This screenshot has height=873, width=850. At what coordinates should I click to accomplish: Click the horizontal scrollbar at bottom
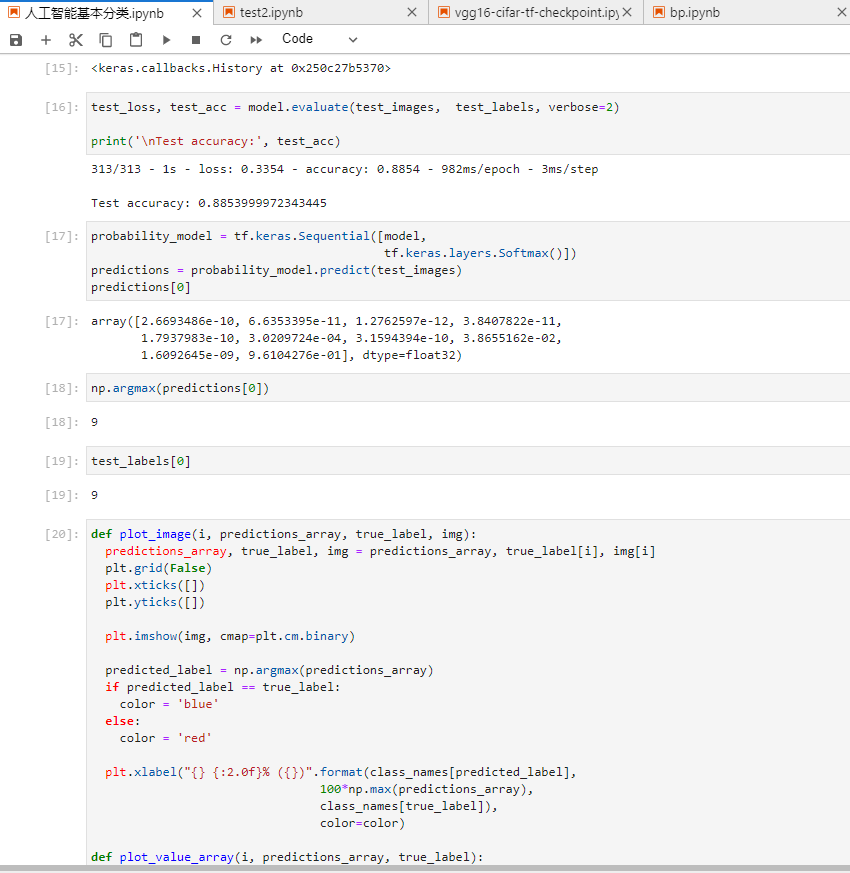pyautogui.click(x=425, y=868)
